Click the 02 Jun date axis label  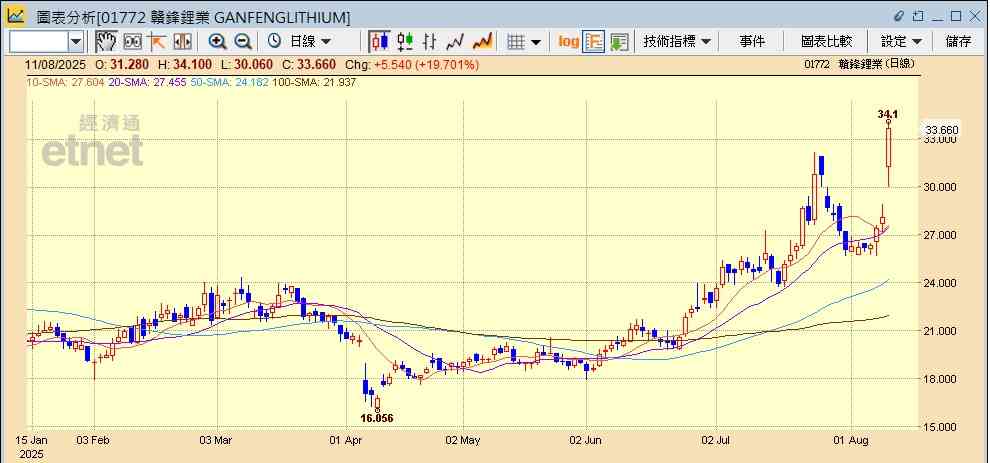click(x=587, y=439)
